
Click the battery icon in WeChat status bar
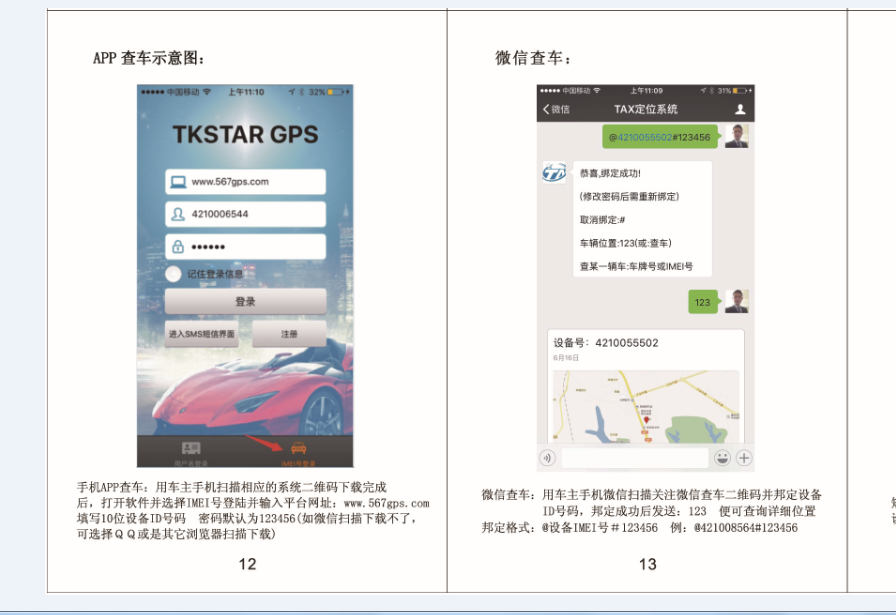coord(740,91)
